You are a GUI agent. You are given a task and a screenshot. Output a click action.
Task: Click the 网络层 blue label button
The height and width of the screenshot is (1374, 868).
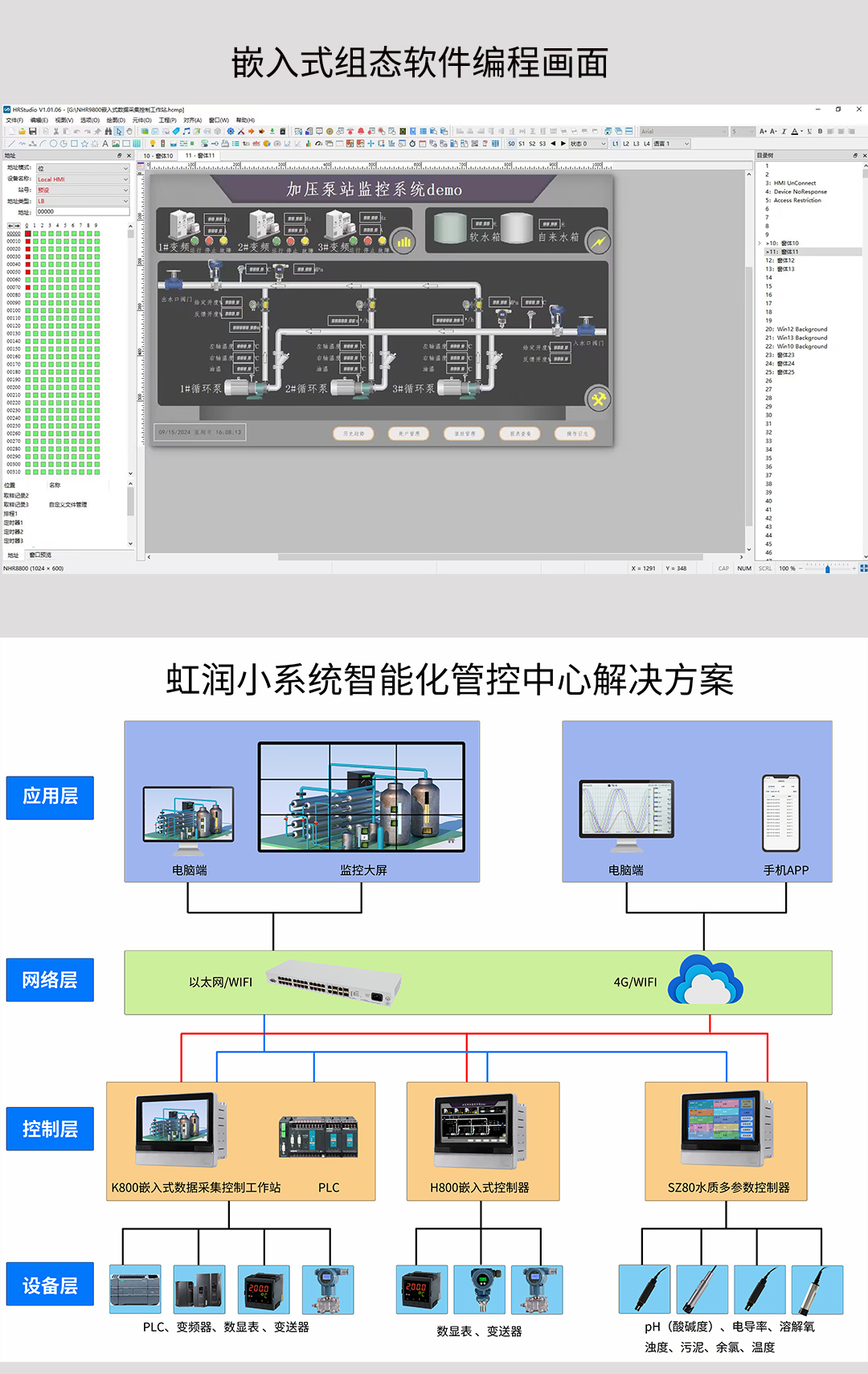pos(50,980)
